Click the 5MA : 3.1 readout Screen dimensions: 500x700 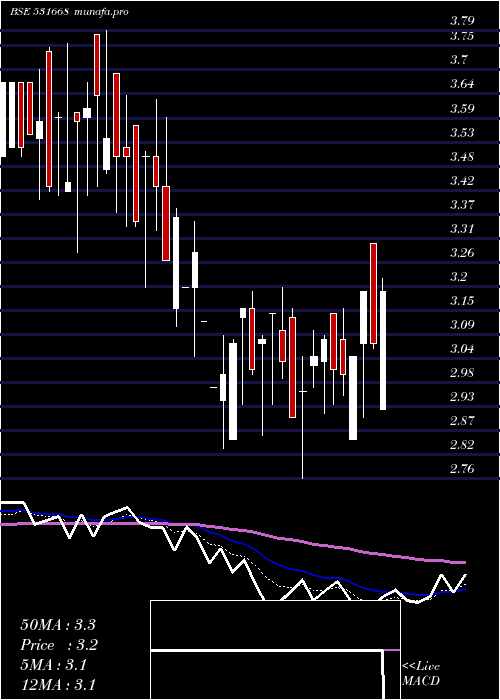pyautogui.click(x=54, y=665)
